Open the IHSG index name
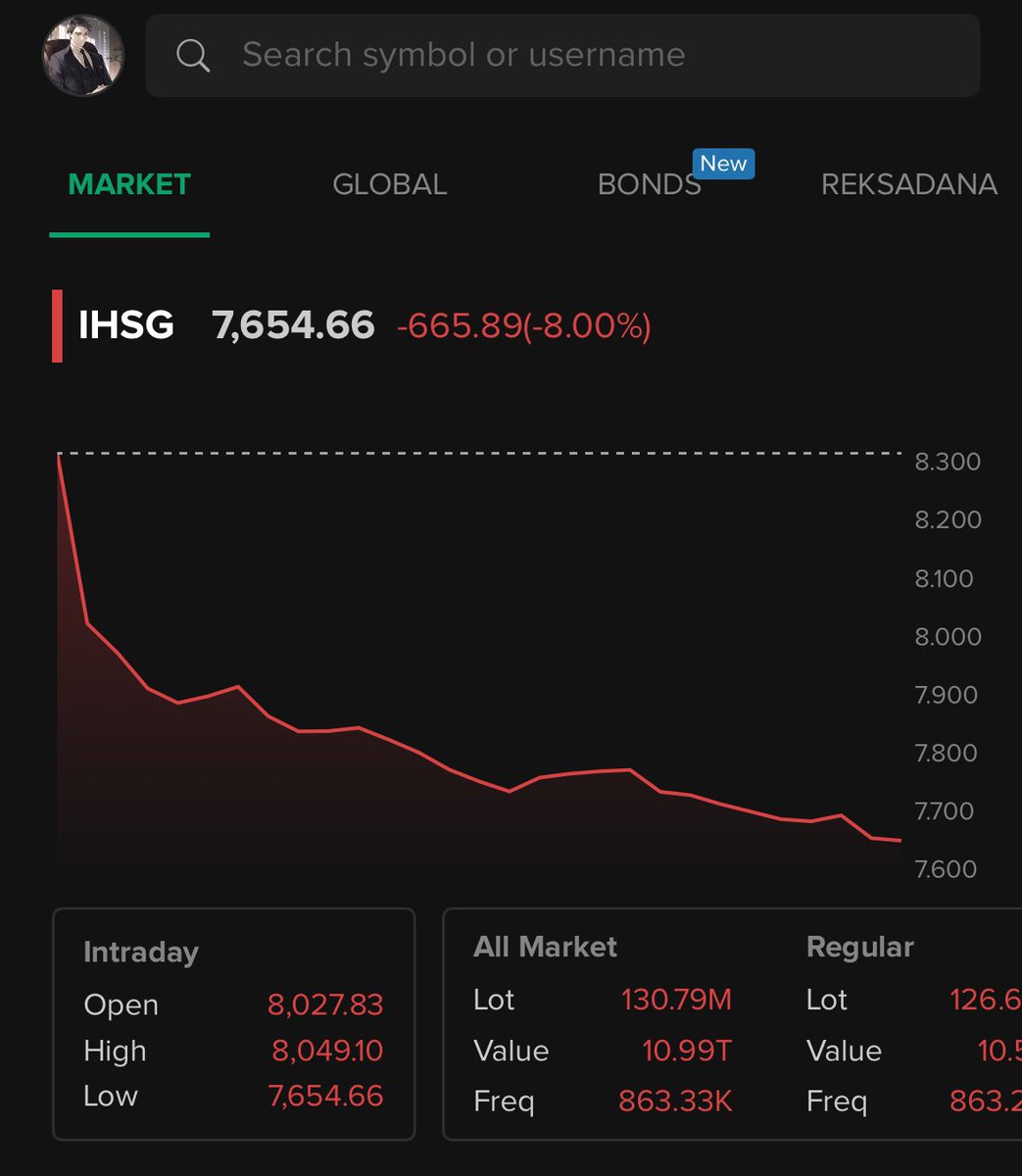 click(126, 325)
